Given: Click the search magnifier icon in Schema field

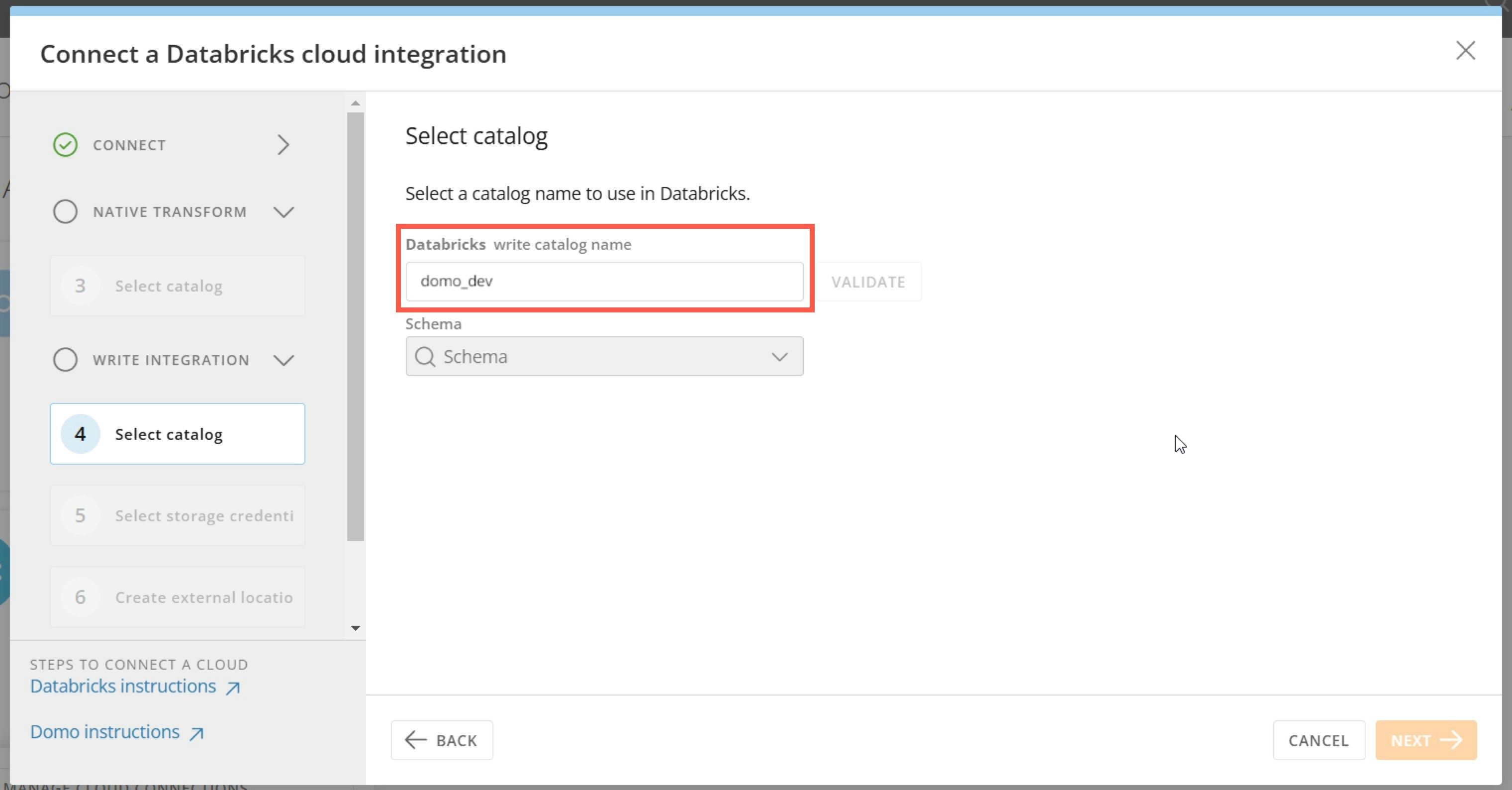Looking at the screenshot, I should tap(425, 357).
